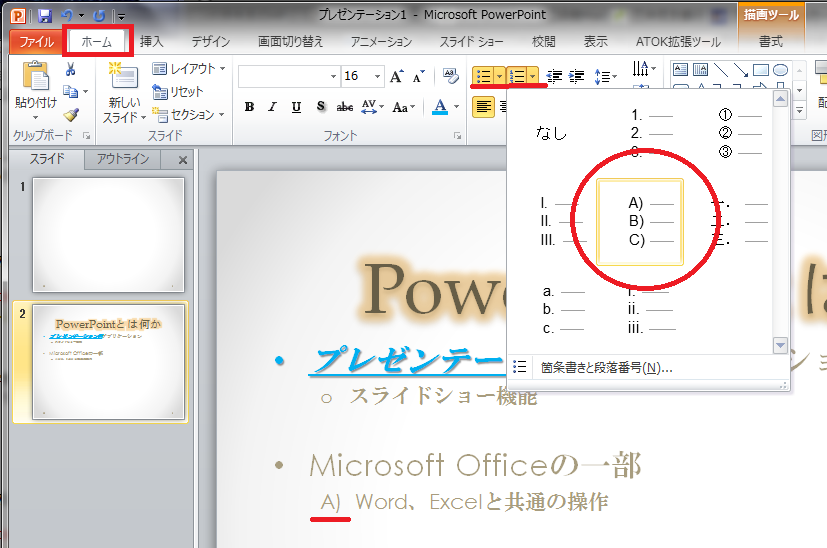Image resolution: width=827 pixels, height=548 pixels.
Task: Open レイアウト layout dropdown
Action: (x=188, y=69)
